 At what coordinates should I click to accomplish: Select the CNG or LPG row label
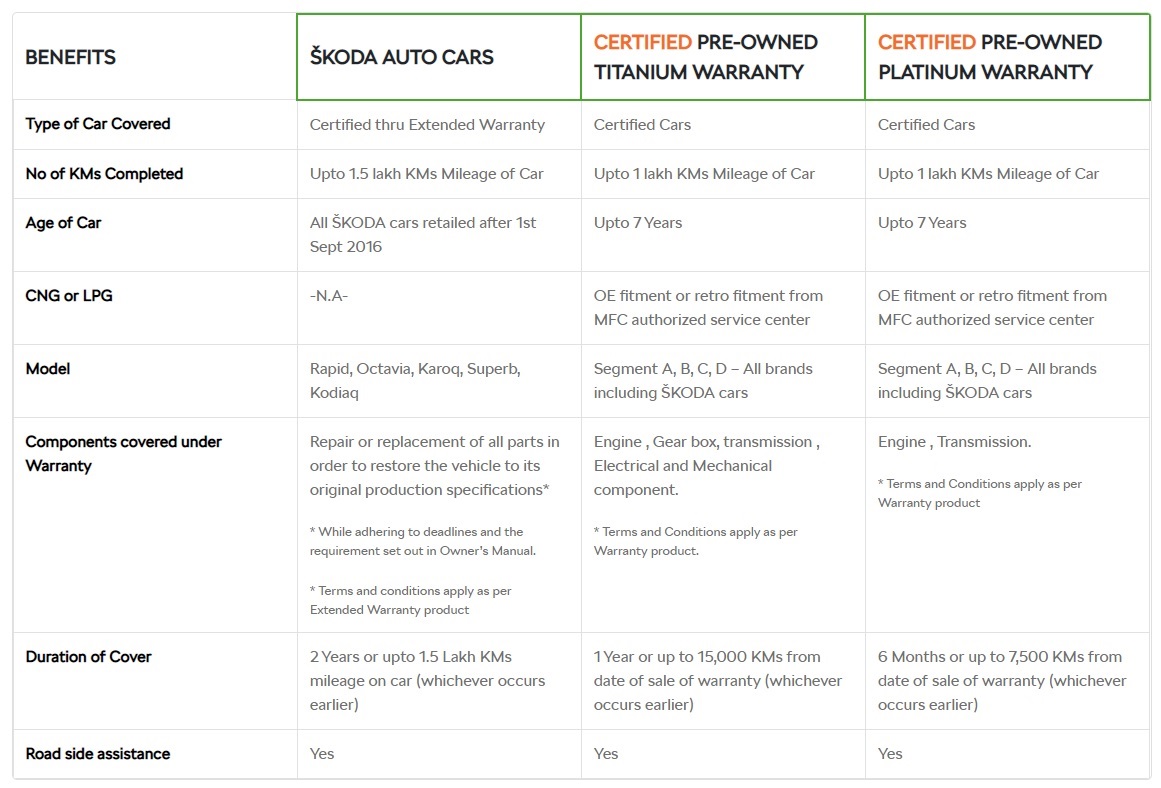68,295
